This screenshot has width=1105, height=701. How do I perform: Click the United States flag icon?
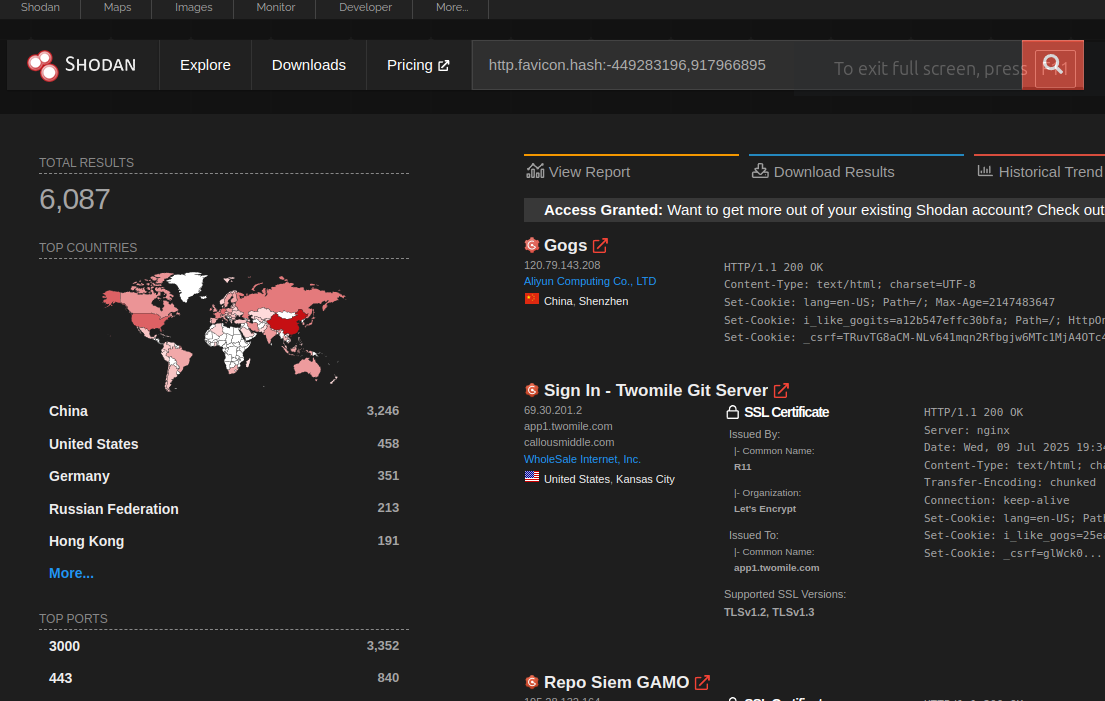[x=531, y=477]
